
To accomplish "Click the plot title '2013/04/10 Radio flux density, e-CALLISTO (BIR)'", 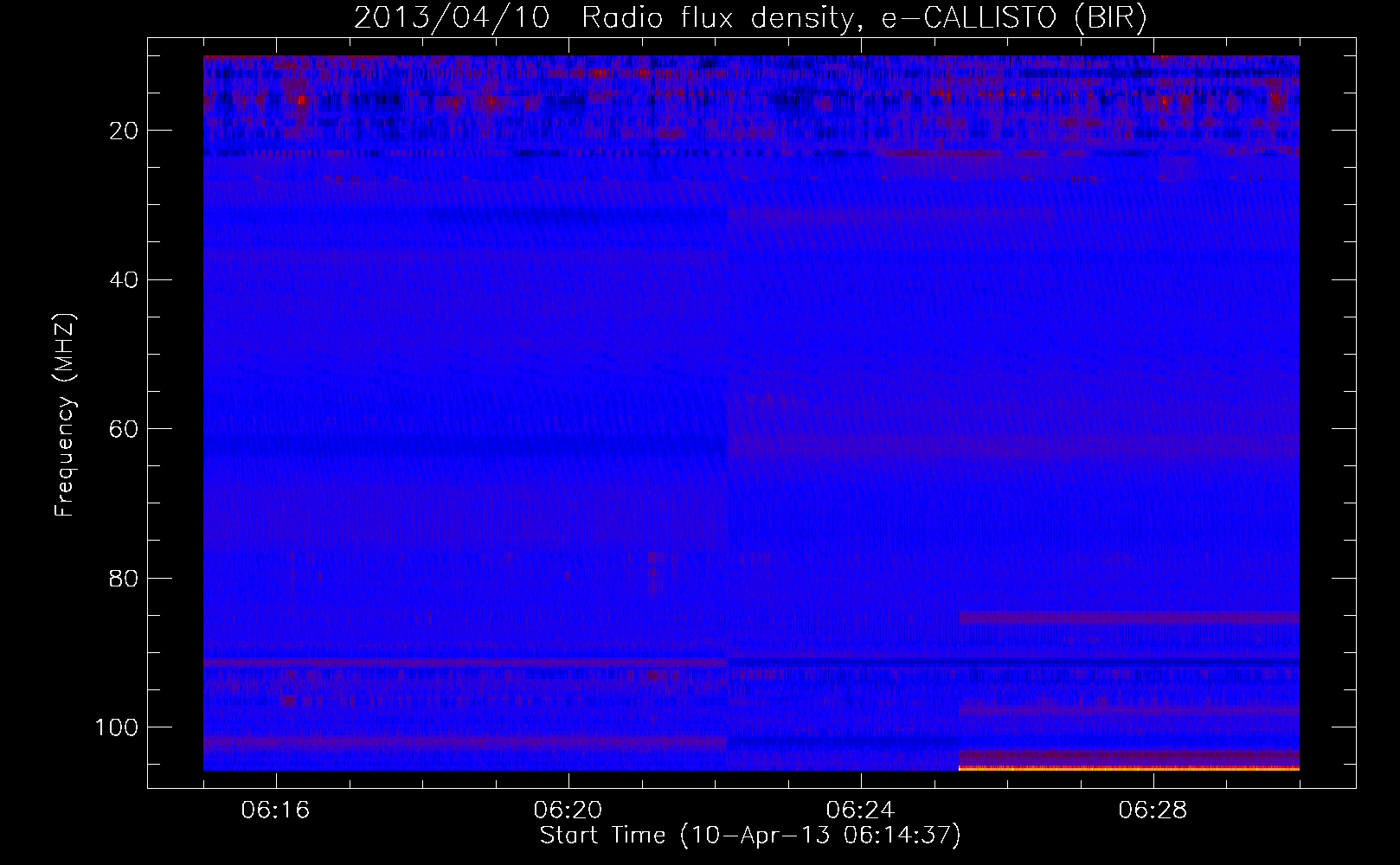I will click(750, 18).
